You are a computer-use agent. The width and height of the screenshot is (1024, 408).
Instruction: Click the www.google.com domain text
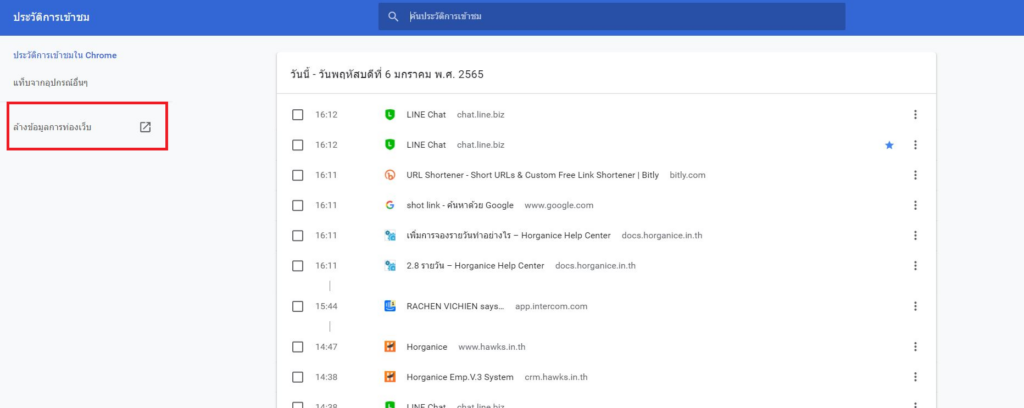(x=559, y=206)
